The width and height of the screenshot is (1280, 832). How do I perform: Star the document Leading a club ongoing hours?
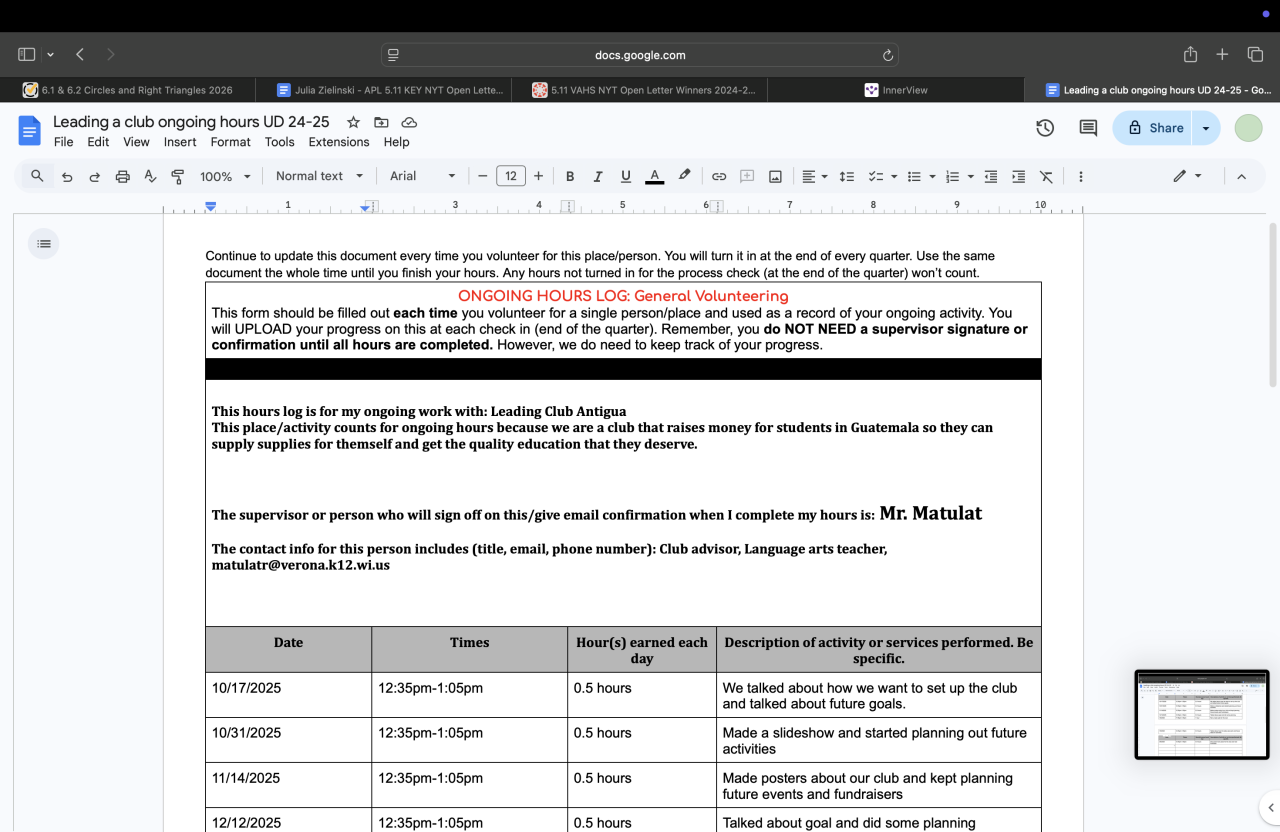pyautogui.click(x=353, y=122)
